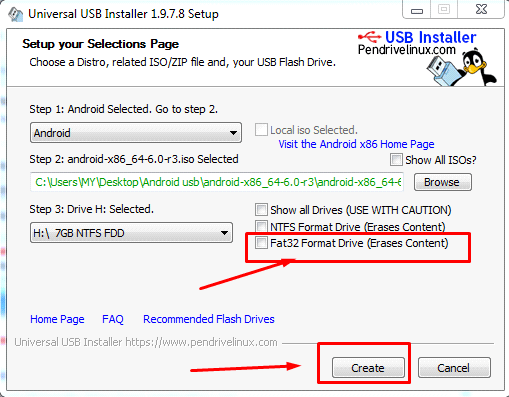Check Fat32 Format Drive (Erases Content)
Screen dimensions: 509x397
coord(261,243)
